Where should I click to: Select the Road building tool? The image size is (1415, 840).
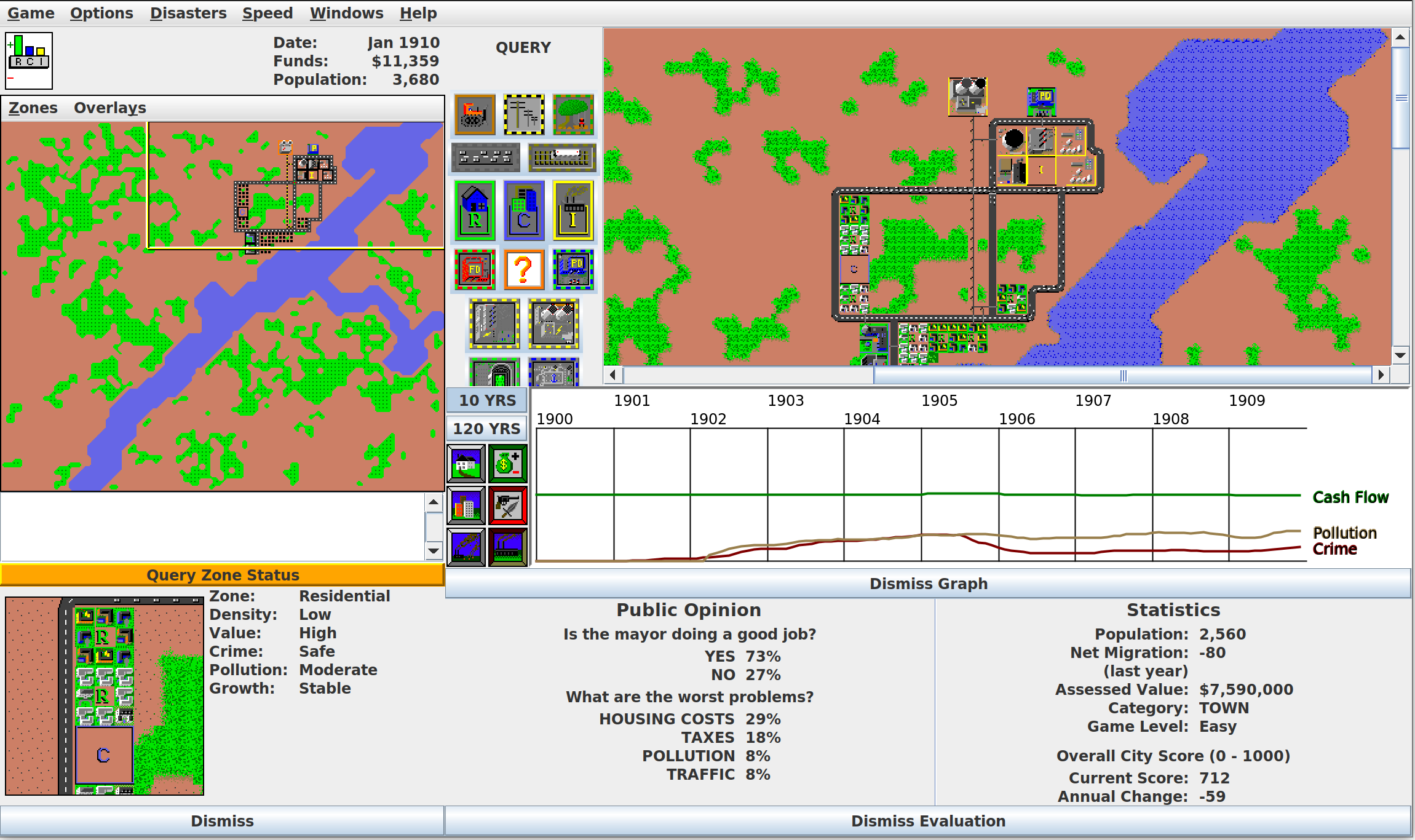(486, 157)
